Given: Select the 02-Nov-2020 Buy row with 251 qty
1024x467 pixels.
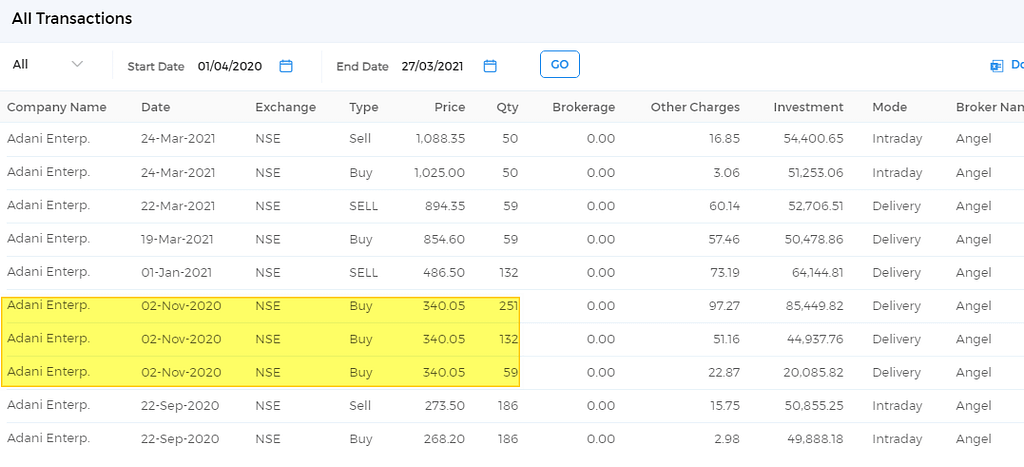Looking at the screenshot, I should click(512, 306).
